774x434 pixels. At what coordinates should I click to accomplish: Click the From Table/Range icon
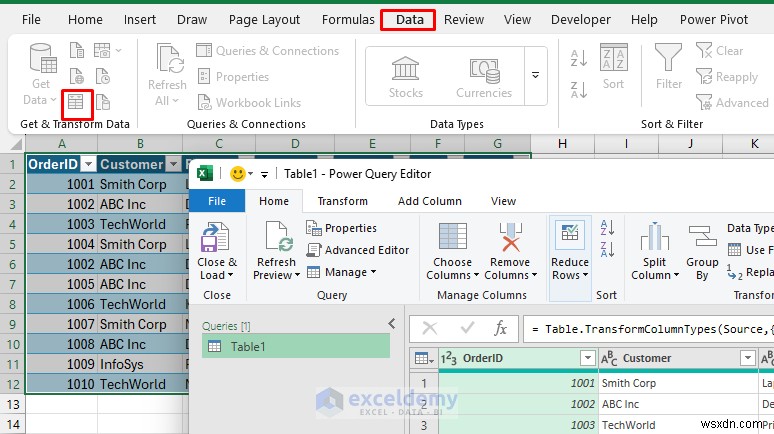[76, 102]
